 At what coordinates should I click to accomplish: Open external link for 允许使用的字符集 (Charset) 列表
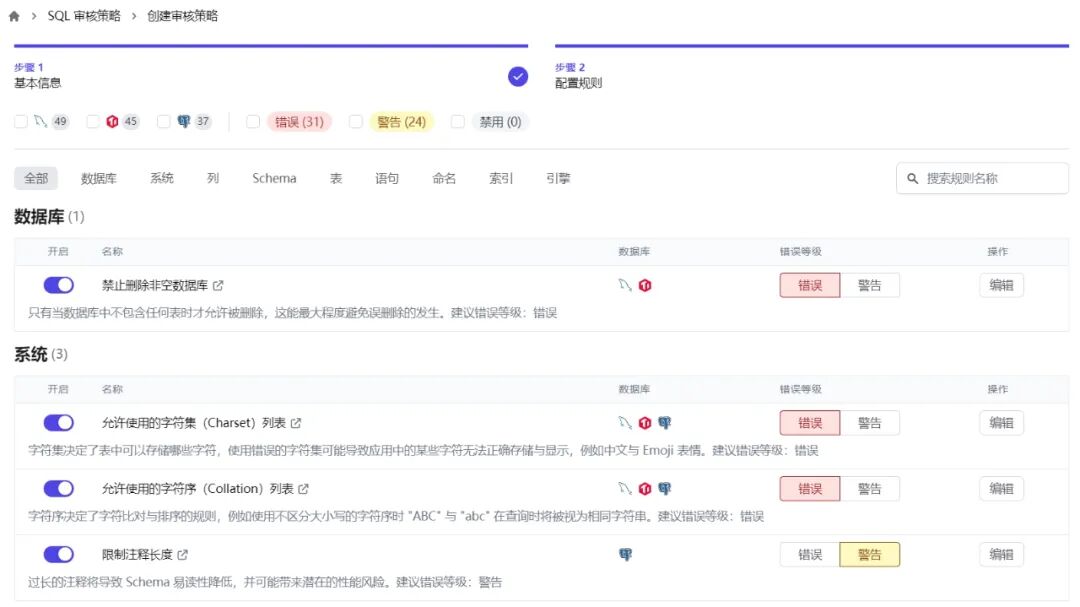pyautogui.click(x=296, y=423)
